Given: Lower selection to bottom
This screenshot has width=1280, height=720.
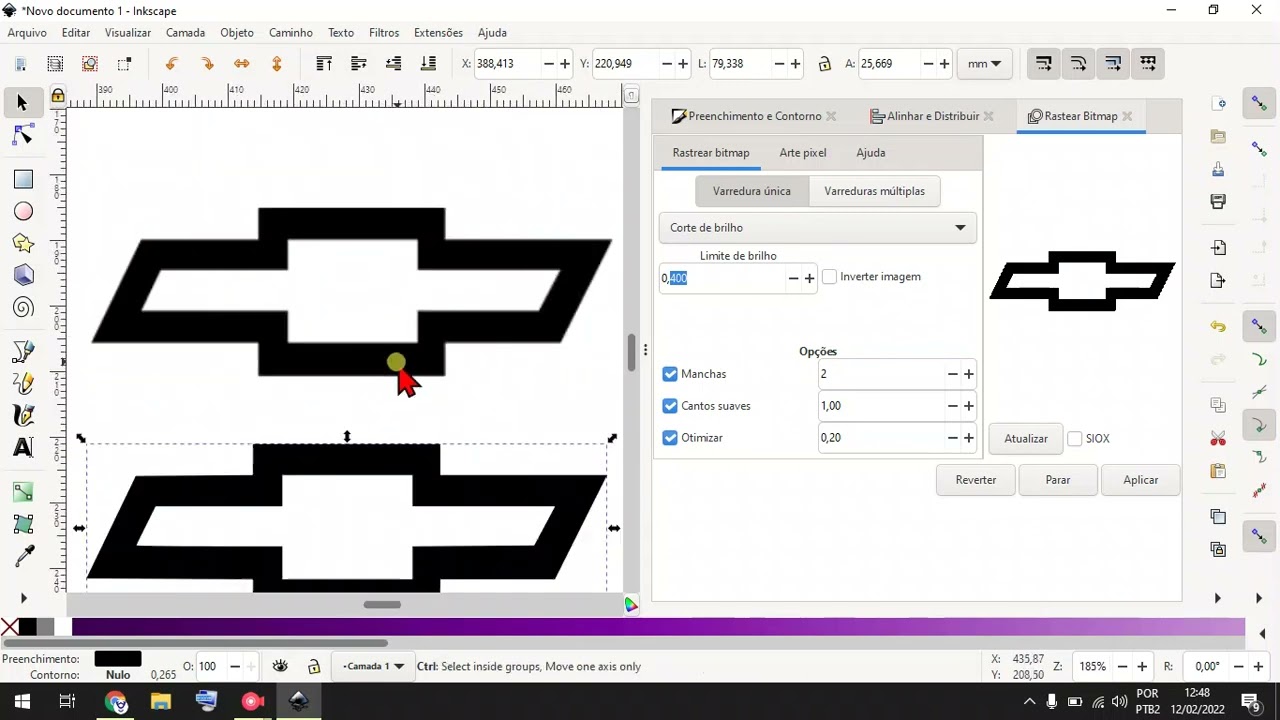Looking at the screenshot, I should click(x=429, y=64).
